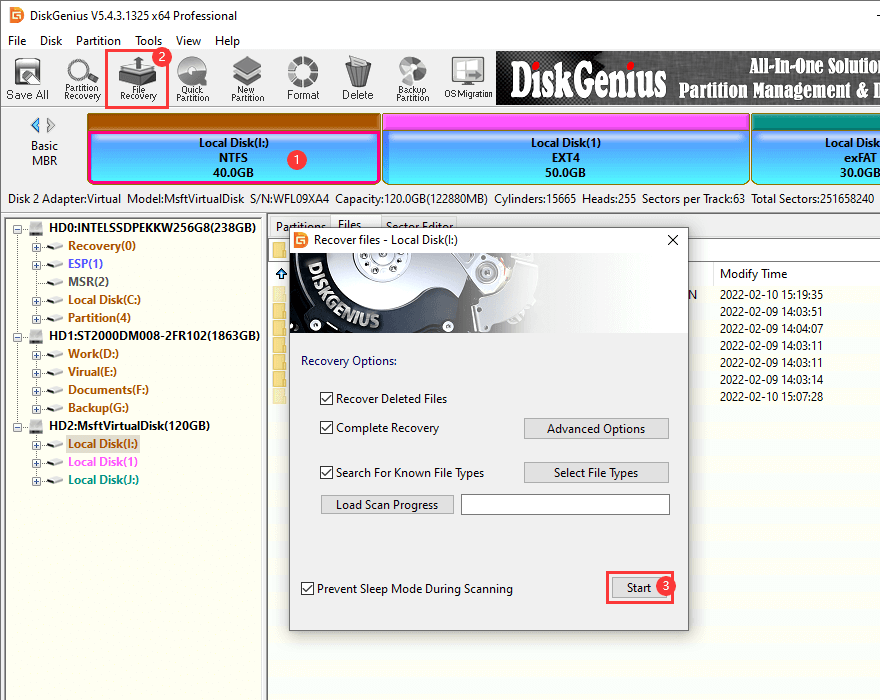
Task: Expand the ESP(1) partition node
Action: [x=36, y=265]
